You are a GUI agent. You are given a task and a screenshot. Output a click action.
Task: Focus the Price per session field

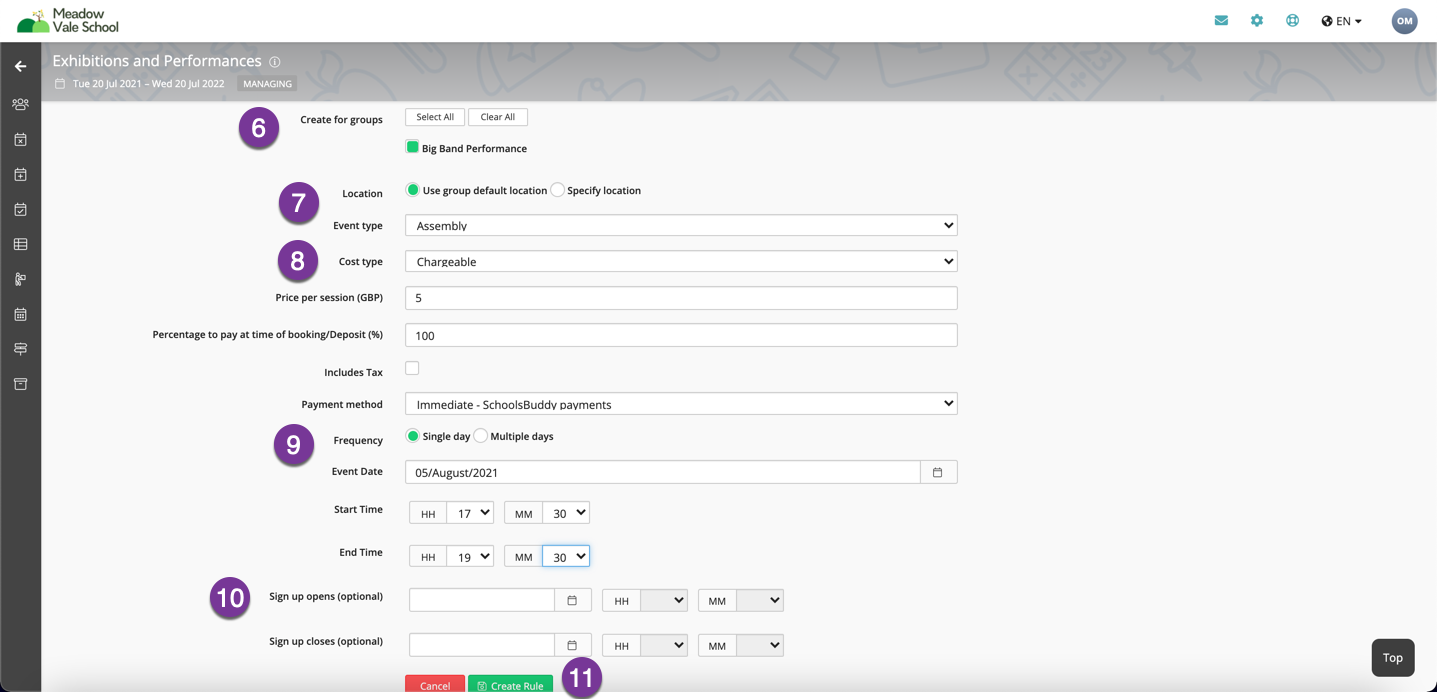click(681, 298)
